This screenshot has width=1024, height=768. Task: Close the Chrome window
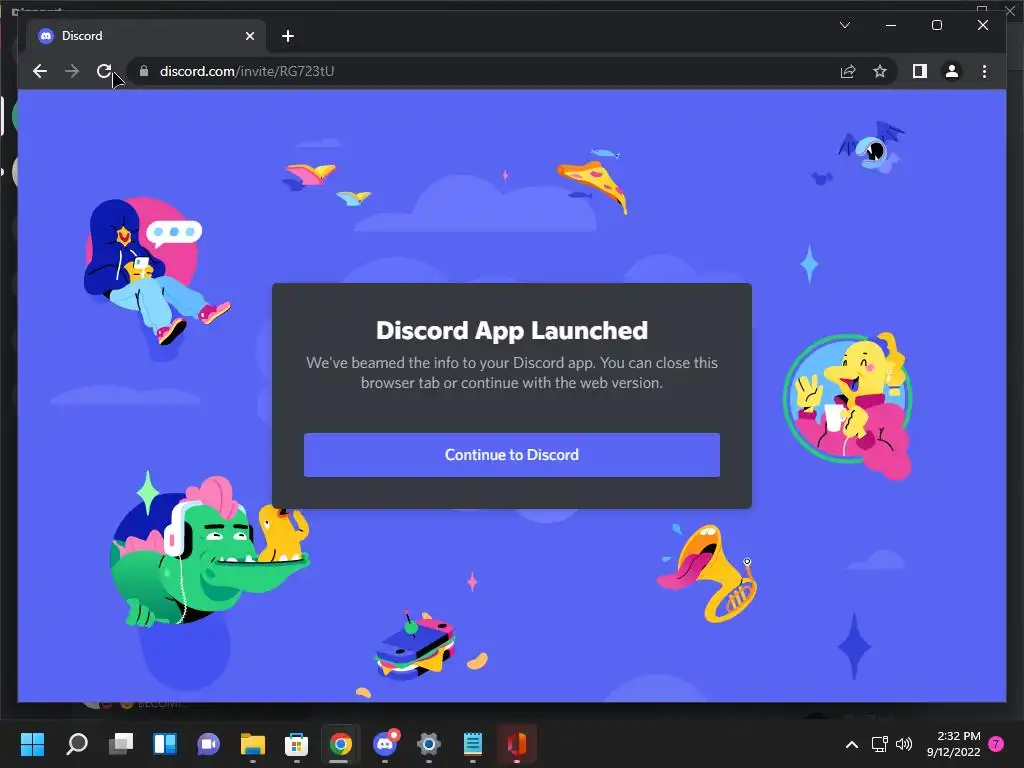click(x=982, y=25)
